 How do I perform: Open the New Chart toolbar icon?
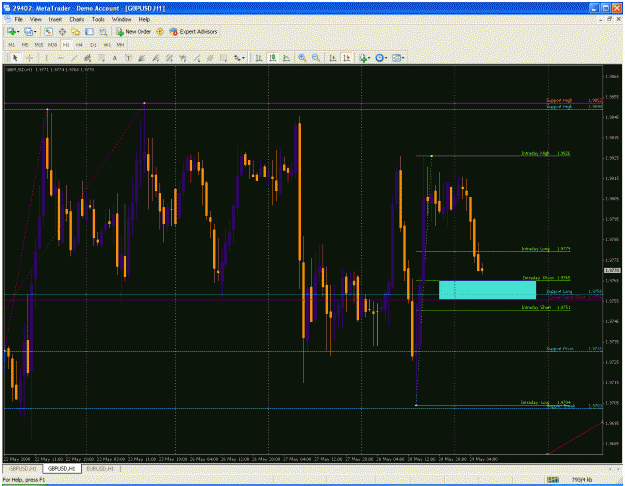[11, 31]
